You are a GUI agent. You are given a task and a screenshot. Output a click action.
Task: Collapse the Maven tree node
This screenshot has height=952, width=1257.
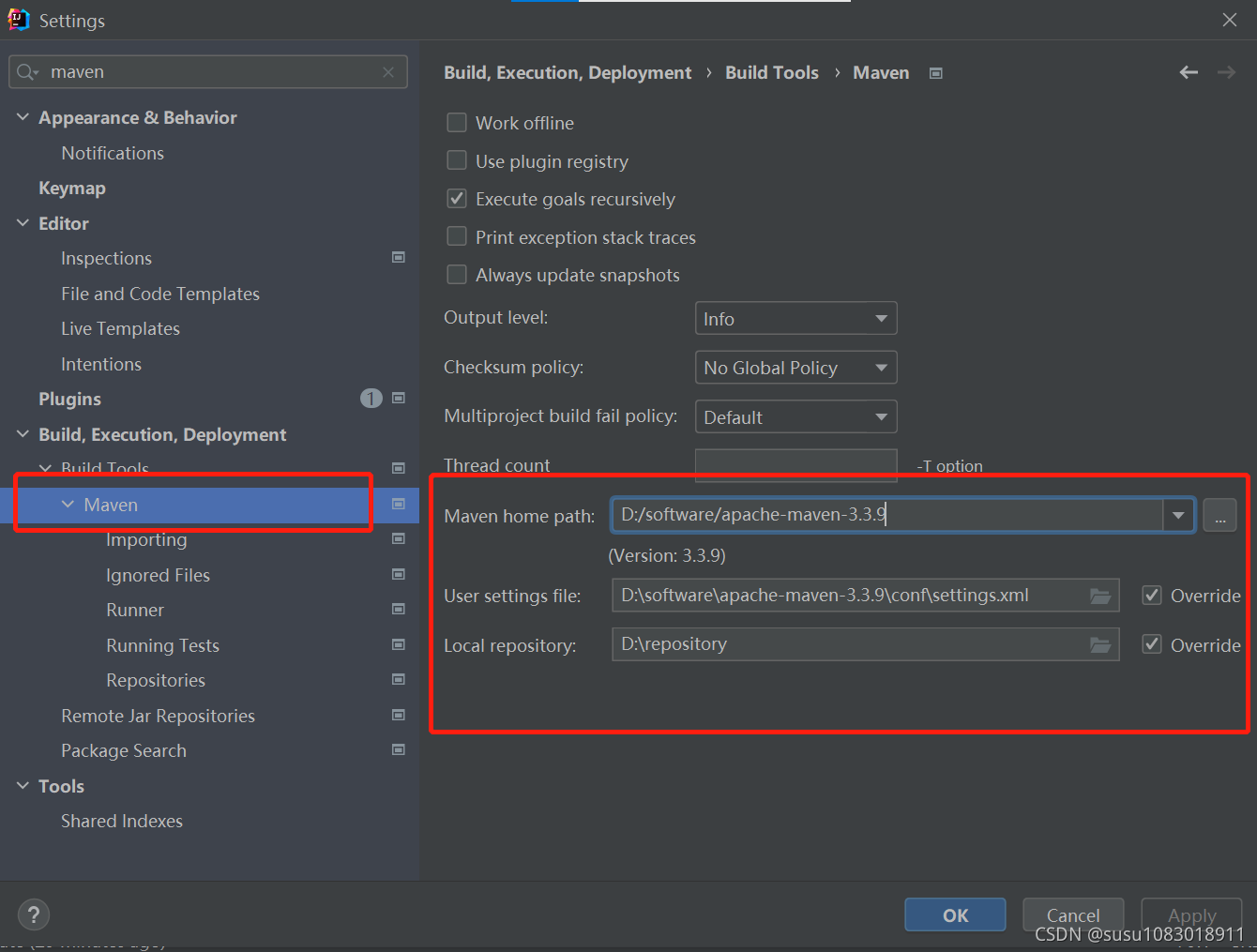[68, 505]
